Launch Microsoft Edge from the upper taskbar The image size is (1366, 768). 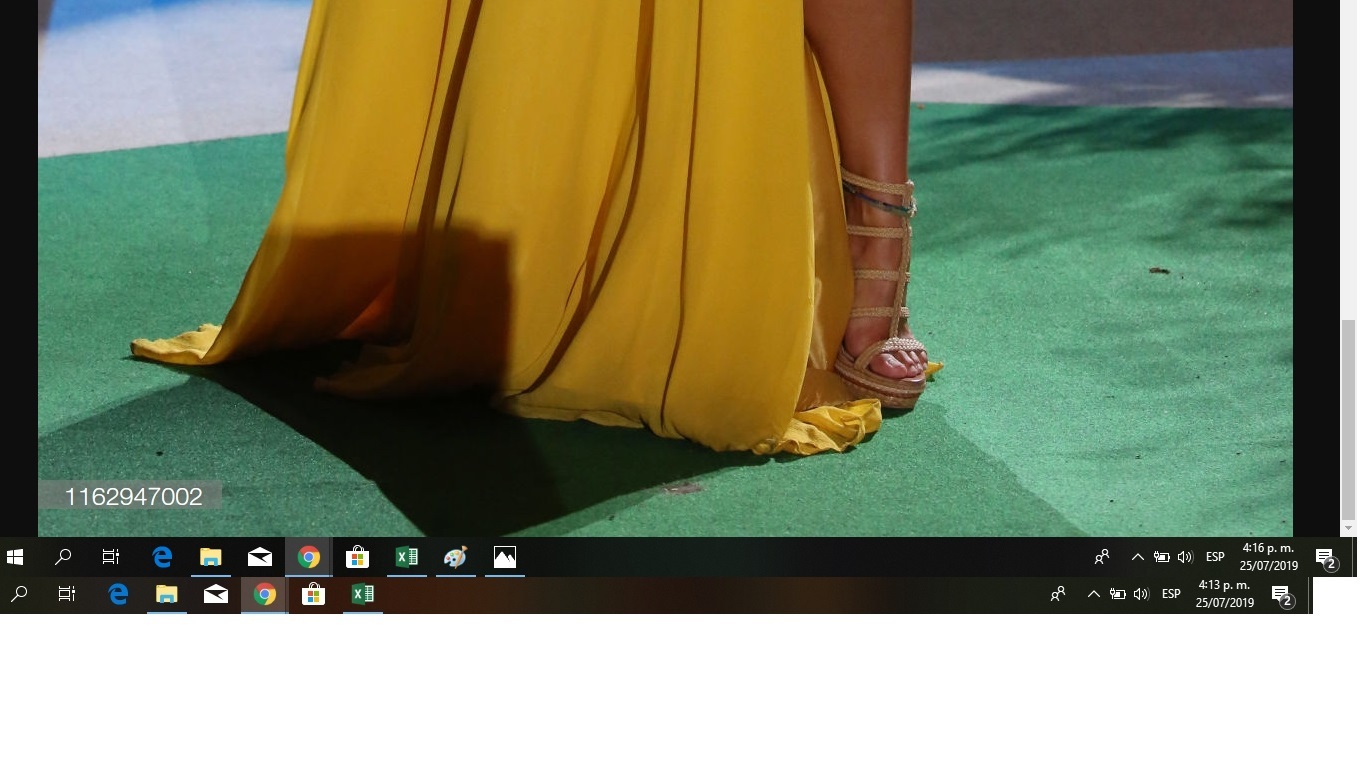click(x=162, y=557)
